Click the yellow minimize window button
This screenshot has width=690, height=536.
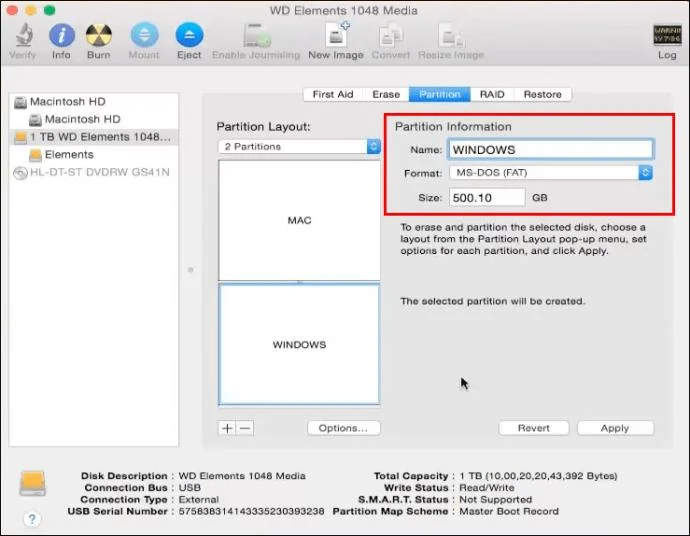(31, 10)
